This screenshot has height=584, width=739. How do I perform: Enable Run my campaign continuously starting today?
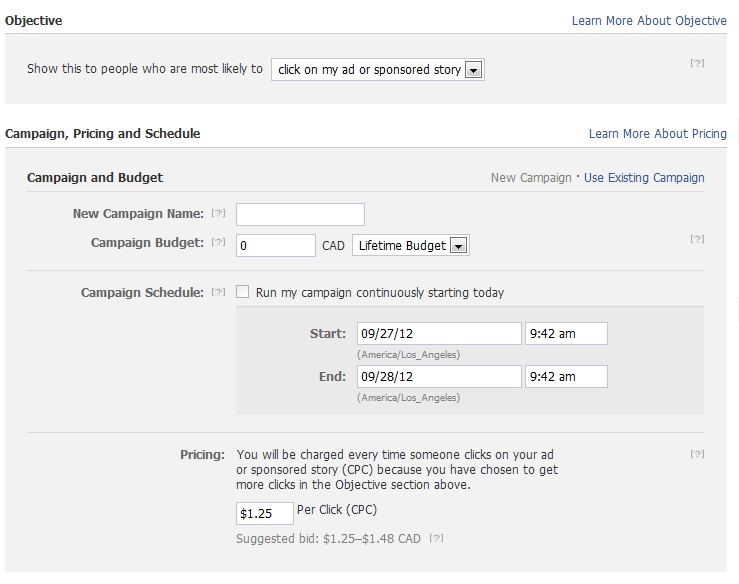click(x=243, y=292)
